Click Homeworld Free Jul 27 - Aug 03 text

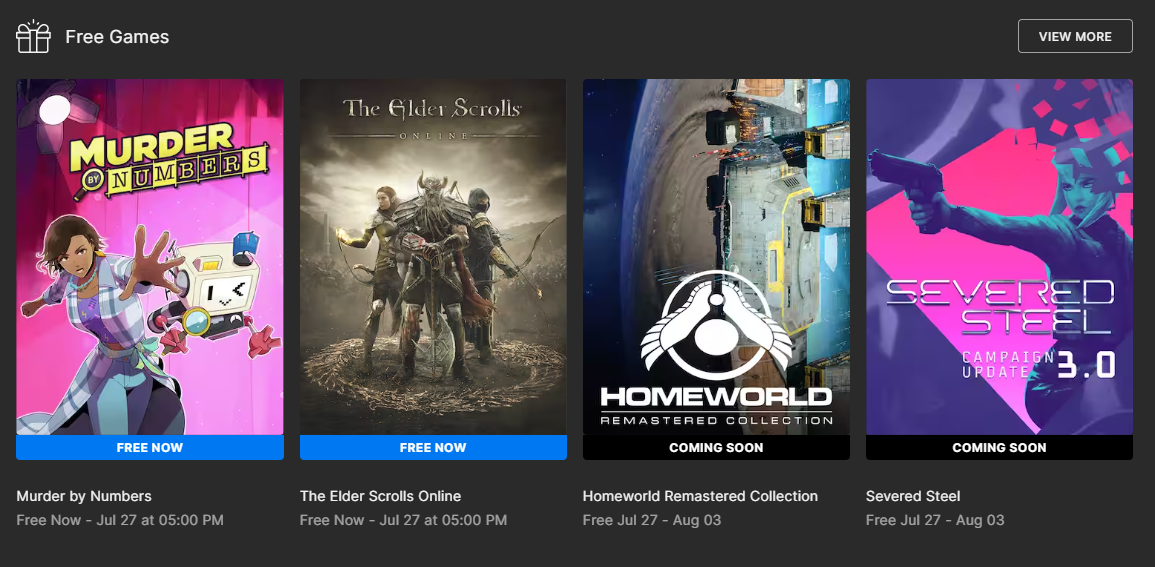point(652,520)
